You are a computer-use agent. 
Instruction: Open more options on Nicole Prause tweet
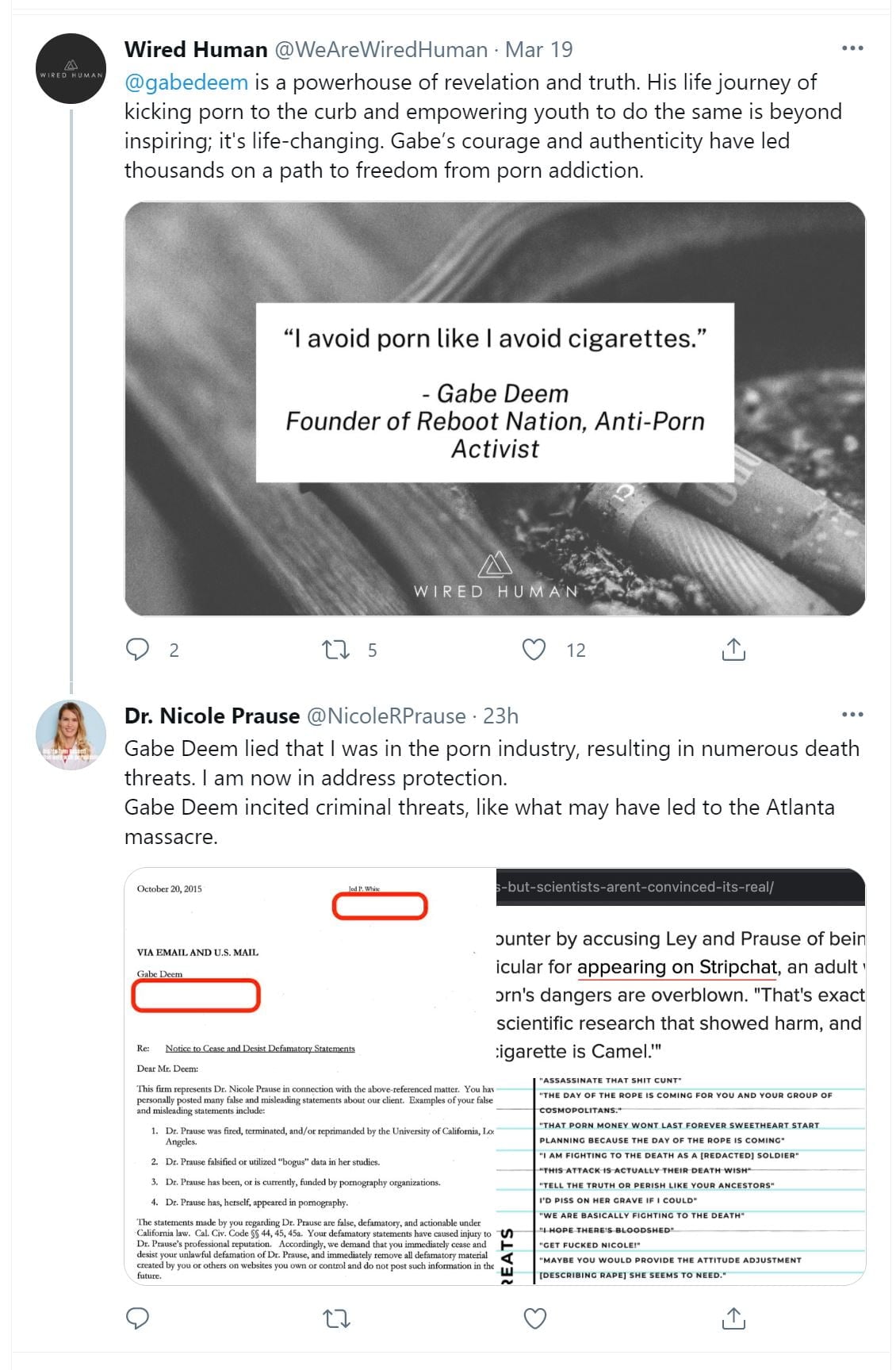tap(852, 715)
